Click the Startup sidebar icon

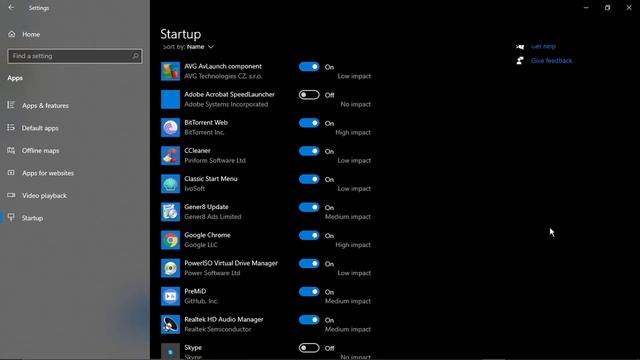(x=11, y=218)
